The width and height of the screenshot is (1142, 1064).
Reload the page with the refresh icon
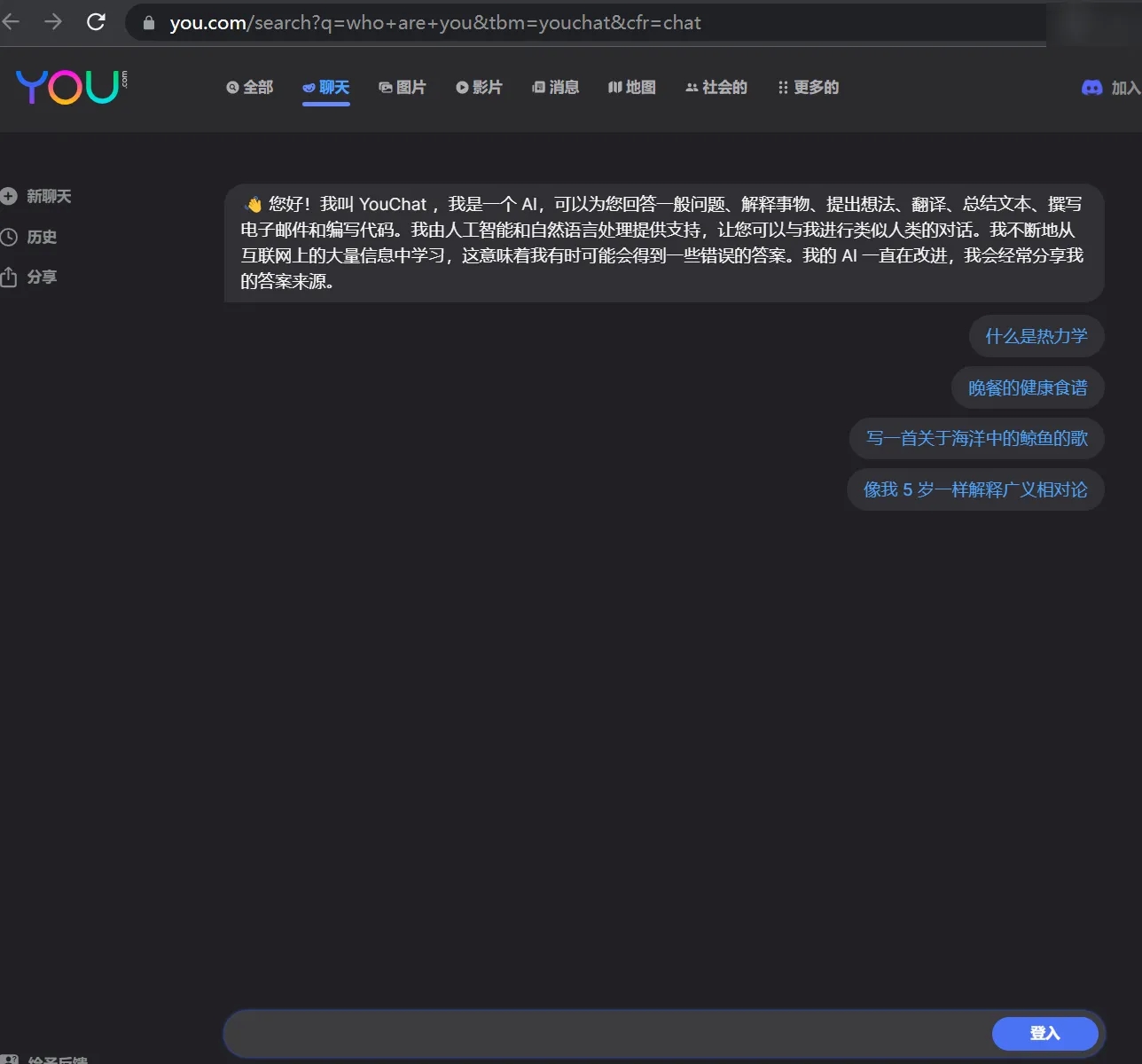[96, 22]
